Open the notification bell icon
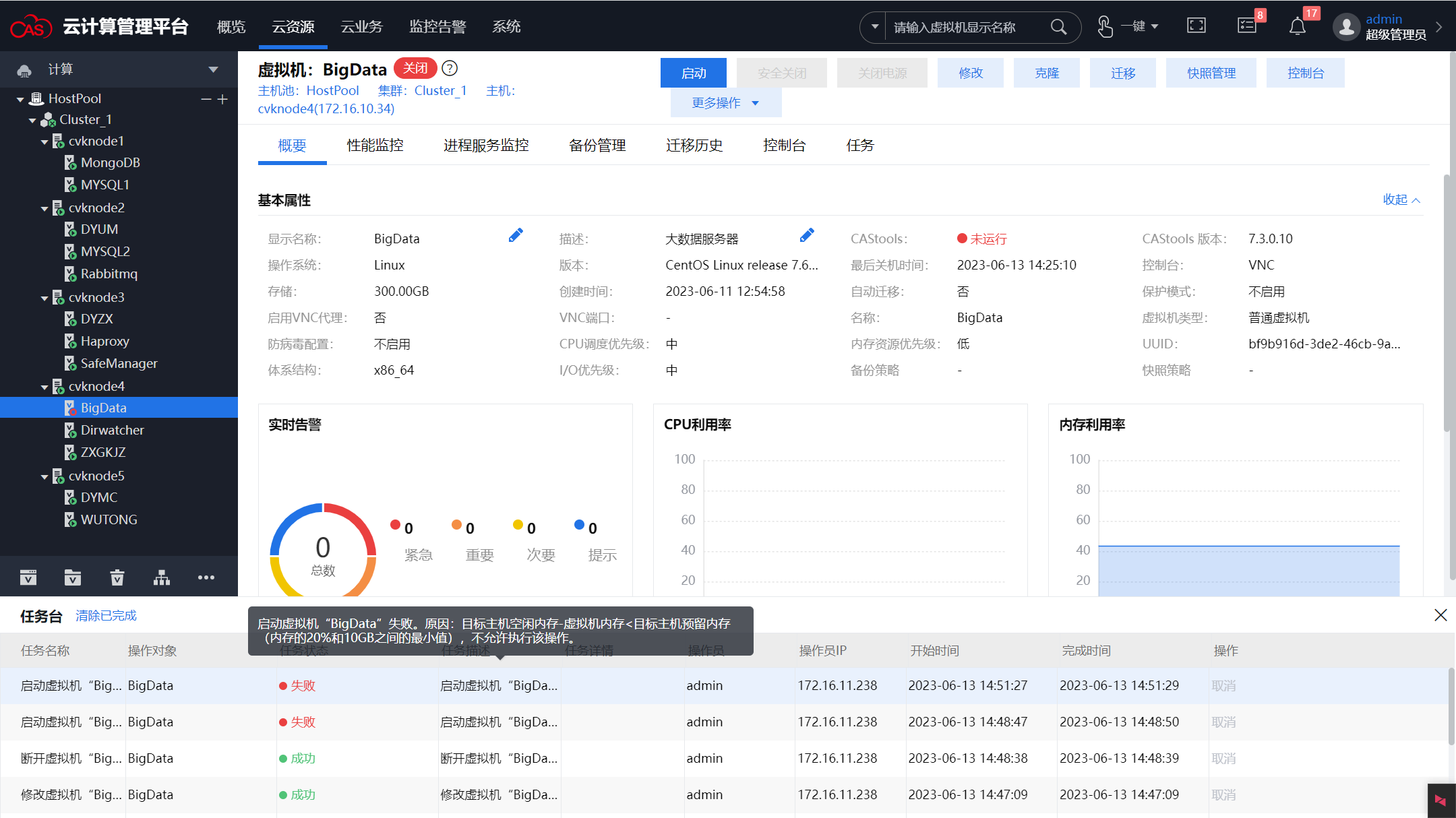Screen dimensions: 1456x818 tap(1297, 27)
